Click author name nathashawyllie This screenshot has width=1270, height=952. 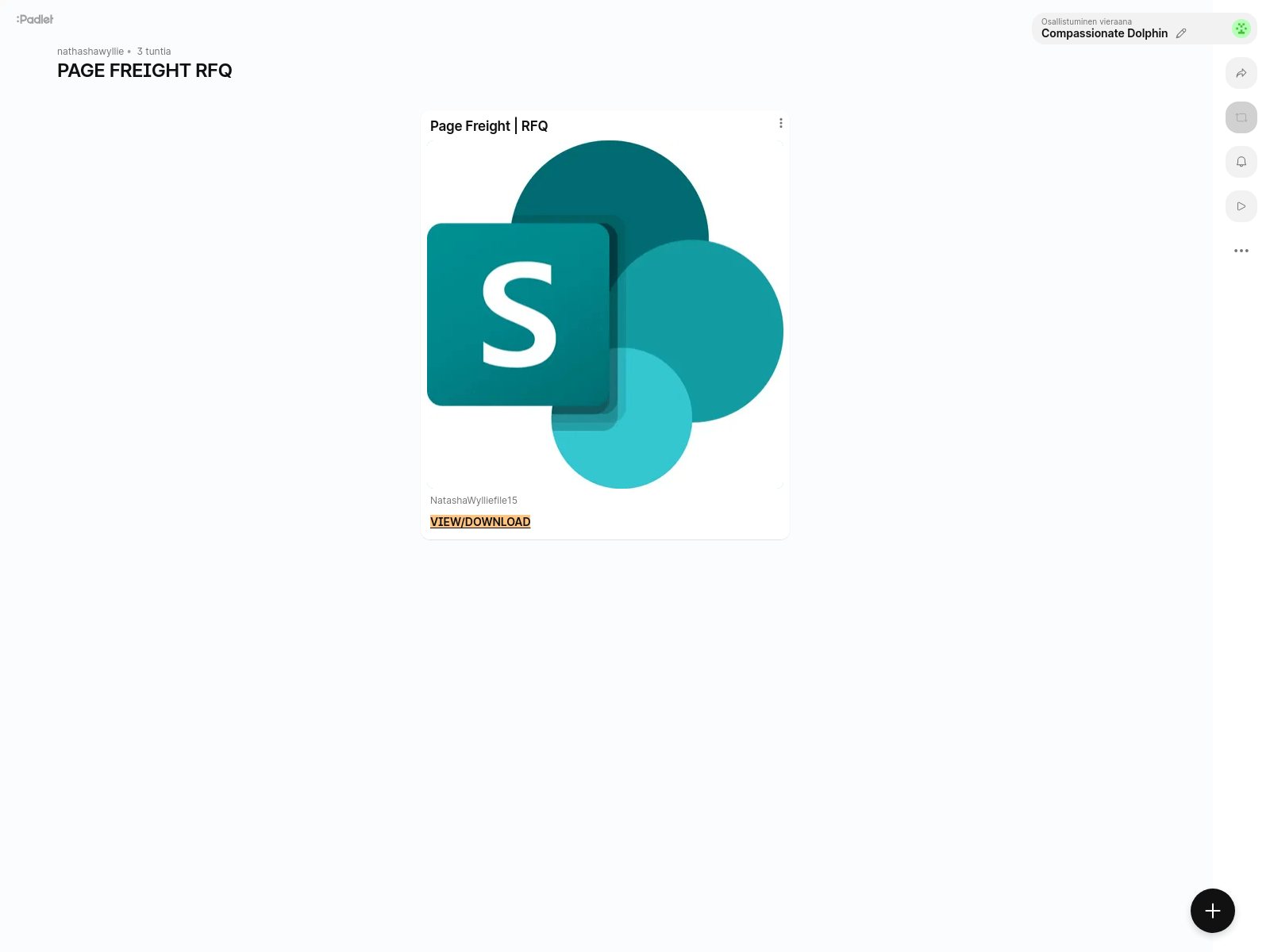coord(90,52)
